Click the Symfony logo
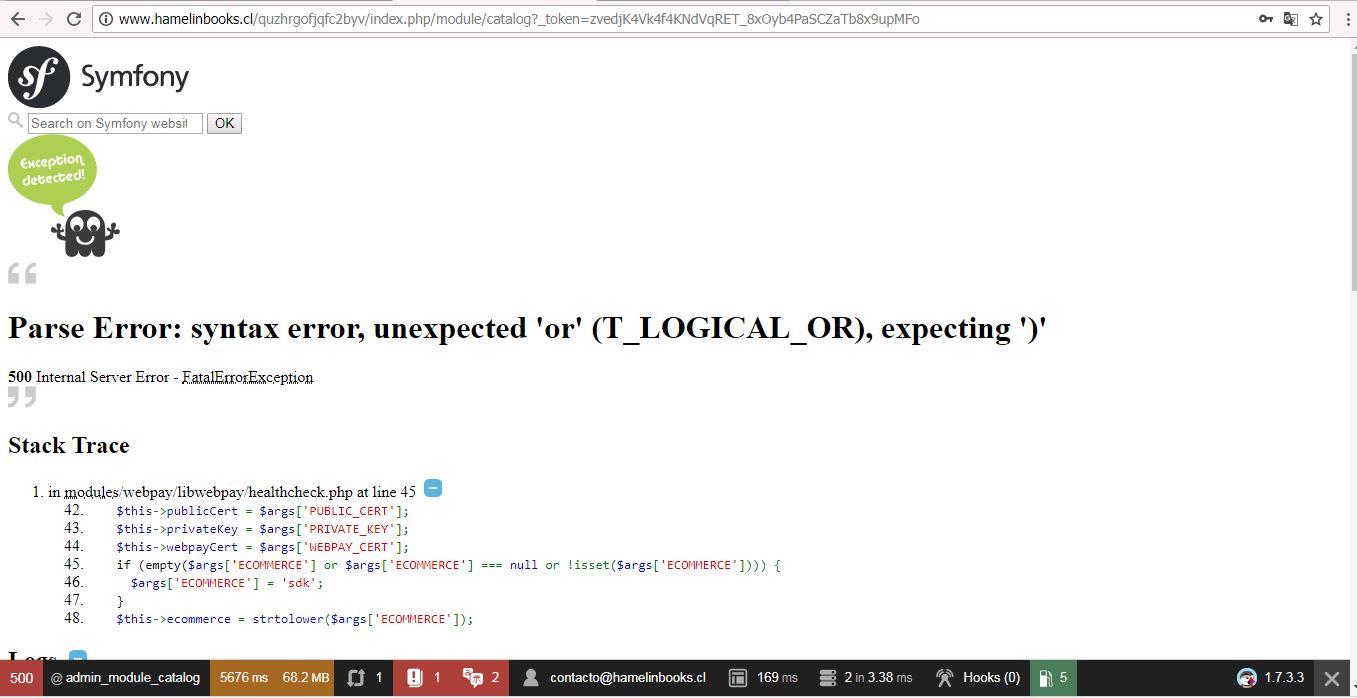This screenshot has width=1357, height=698. coord(98,77)
